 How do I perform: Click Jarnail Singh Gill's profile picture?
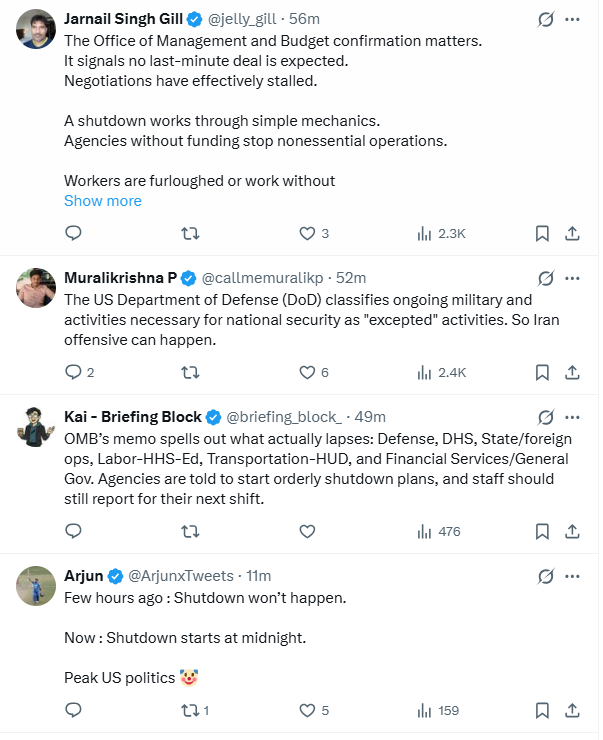tap(36, 30)
